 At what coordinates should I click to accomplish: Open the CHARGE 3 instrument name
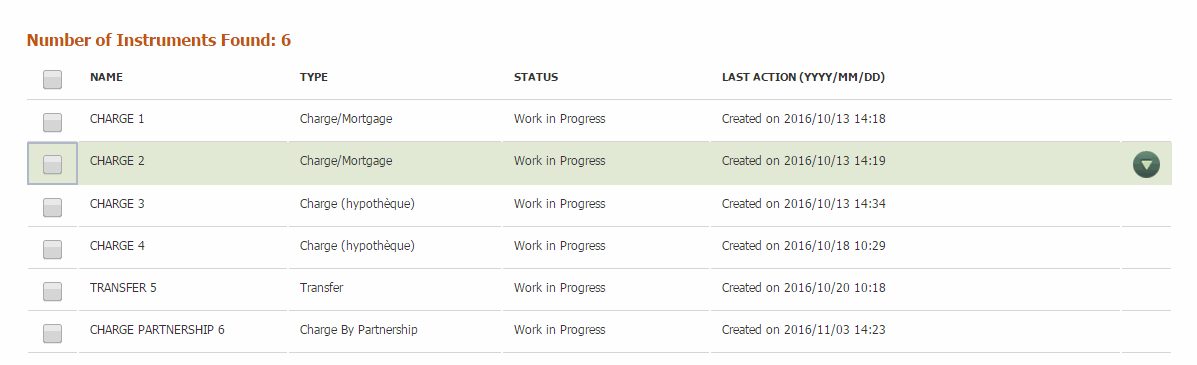[x=117, y=204]
